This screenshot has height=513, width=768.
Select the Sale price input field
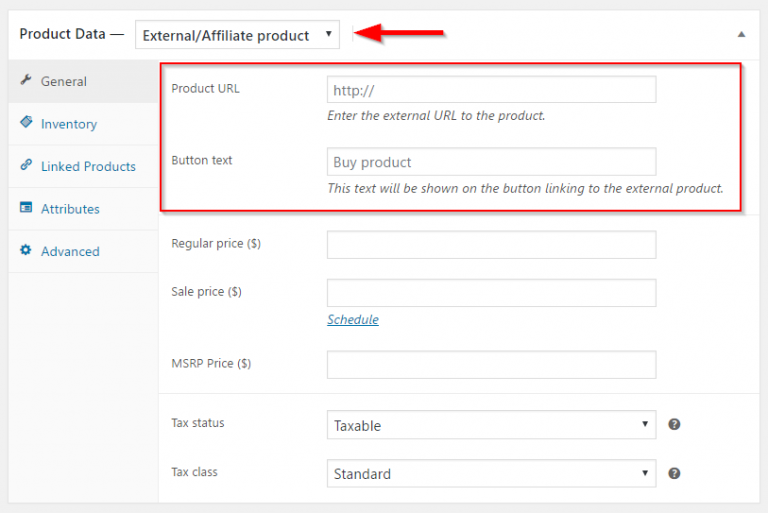click(x=491, y=293)
